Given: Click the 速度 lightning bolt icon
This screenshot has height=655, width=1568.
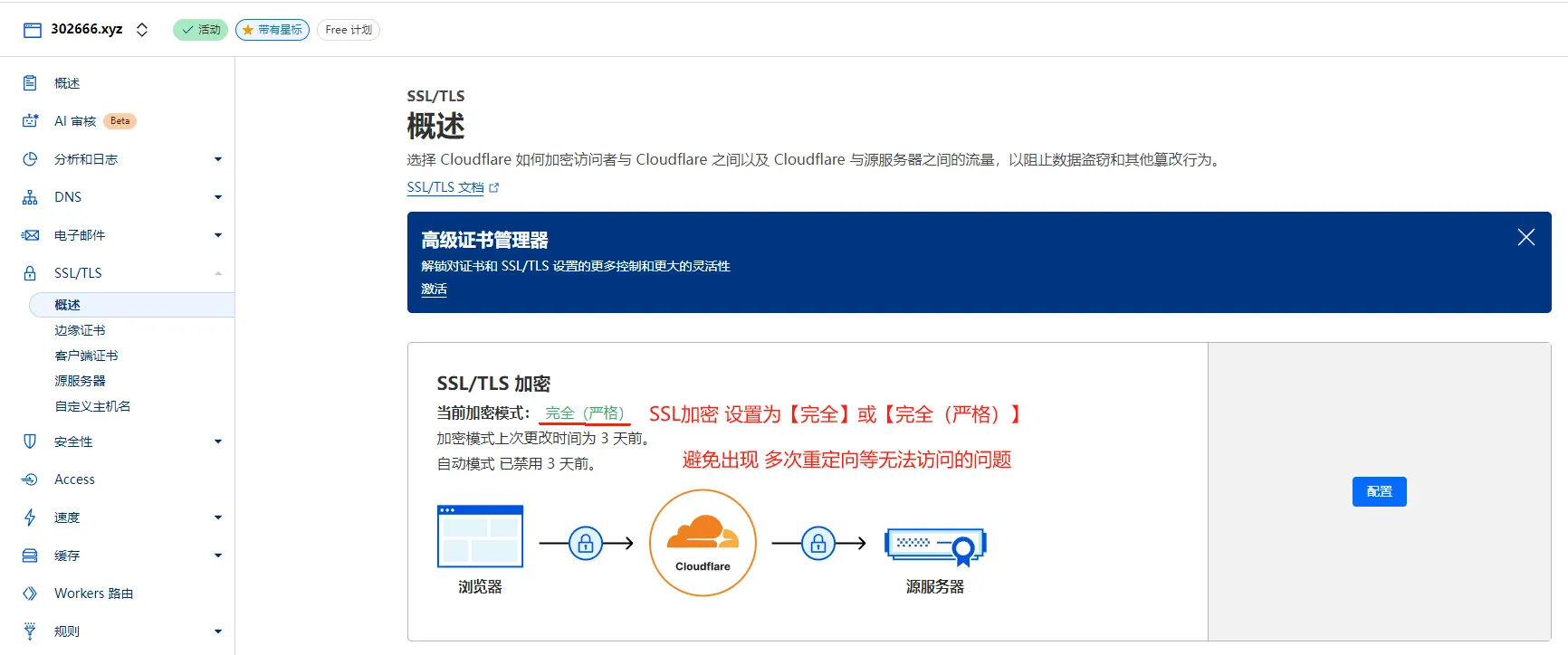Looking at the screenshot, I should [x=30, y=517].
